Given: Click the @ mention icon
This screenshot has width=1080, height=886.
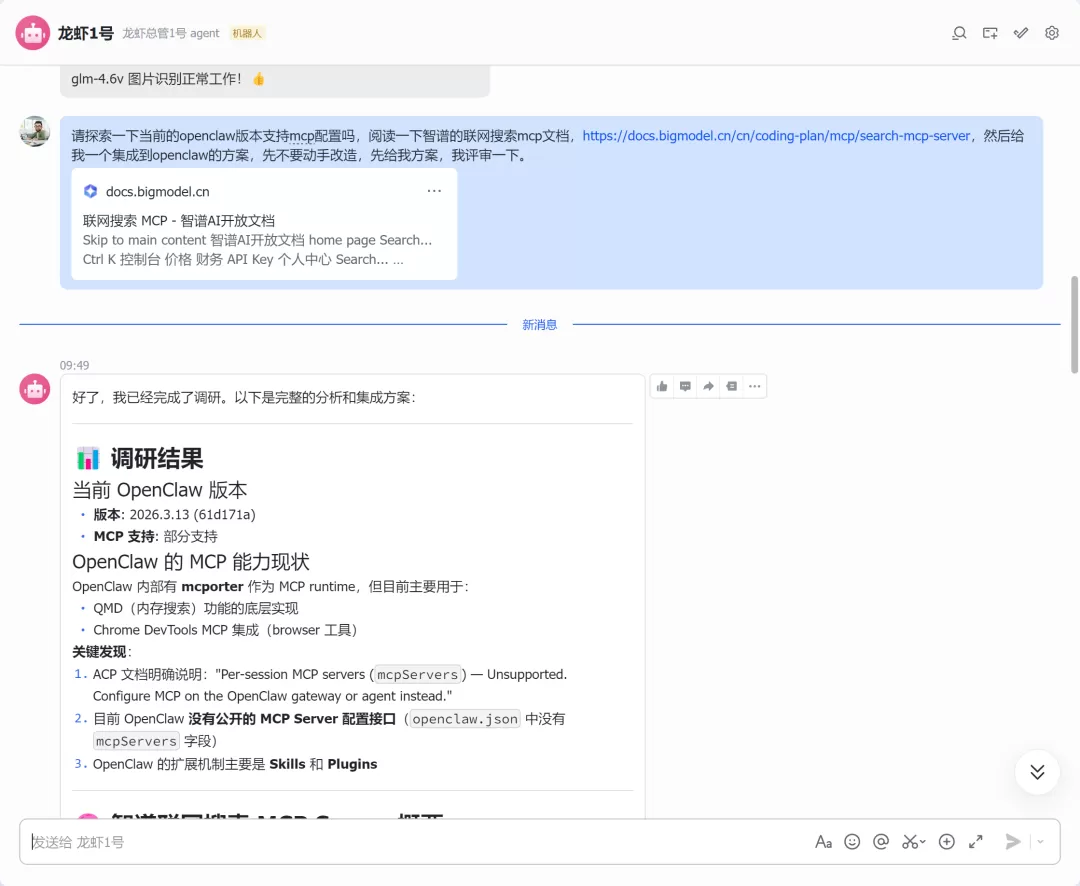Looking at the screenshot, I should point(881,842).
